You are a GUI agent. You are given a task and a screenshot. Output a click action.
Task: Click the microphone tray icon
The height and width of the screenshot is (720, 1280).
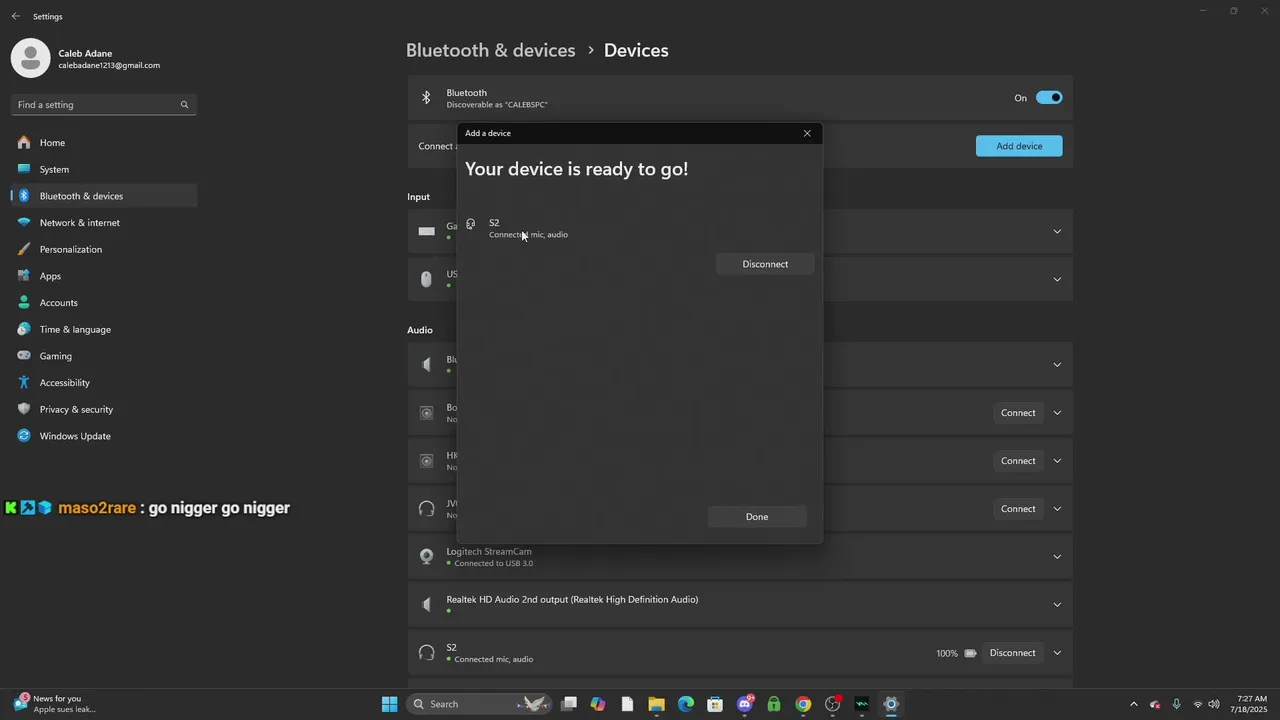pyautogui.click(x=1176, y=704)
